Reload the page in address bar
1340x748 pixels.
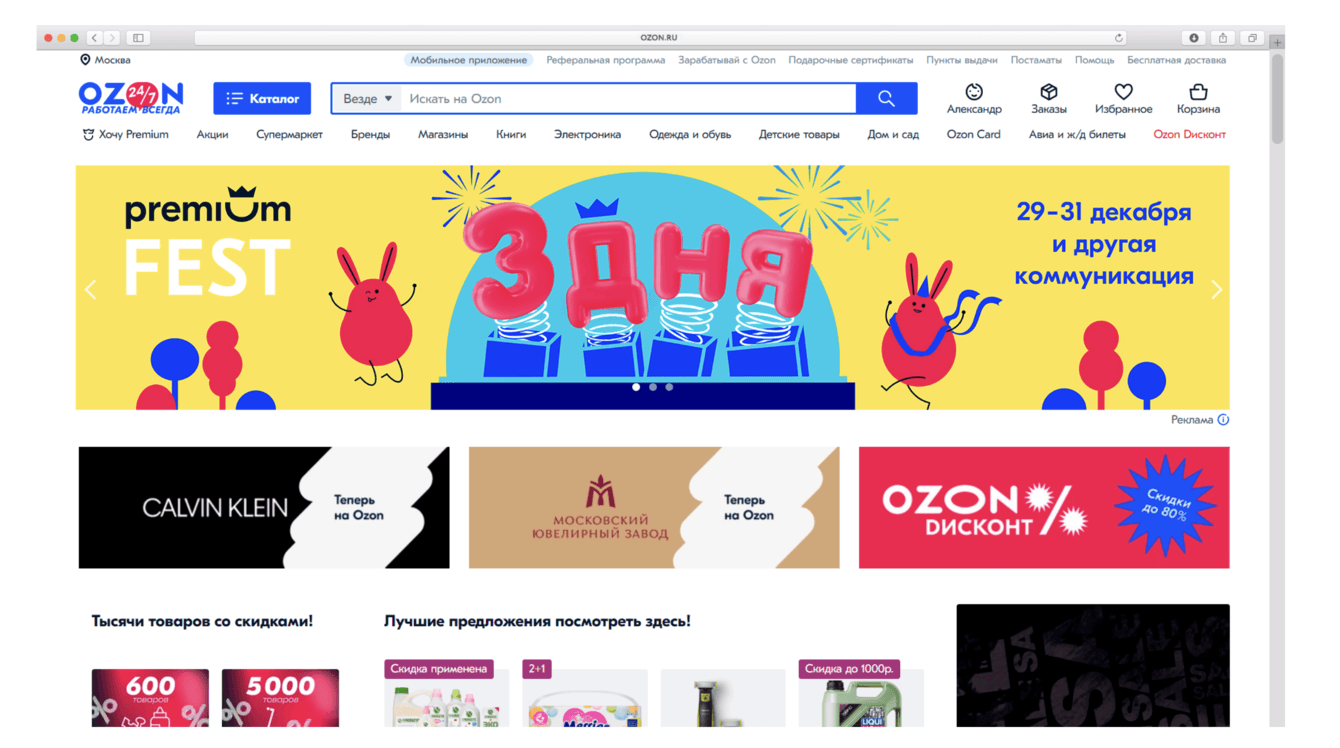(1119, 38)
